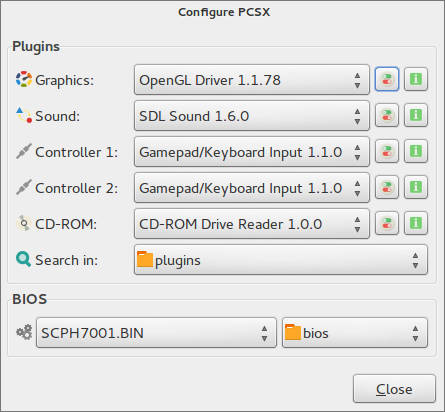This screenshot has height=412, width=445.
Task: Open the bios folder chooser dropdown
Action: pyautogui.click(x=355, y=333)
